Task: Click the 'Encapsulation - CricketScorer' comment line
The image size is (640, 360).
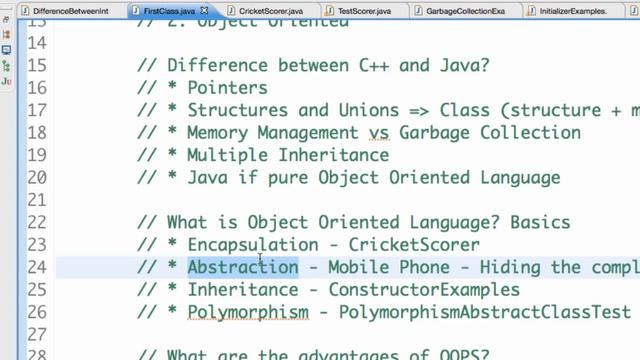Action: pyautogui.click(x=308, y=245)
